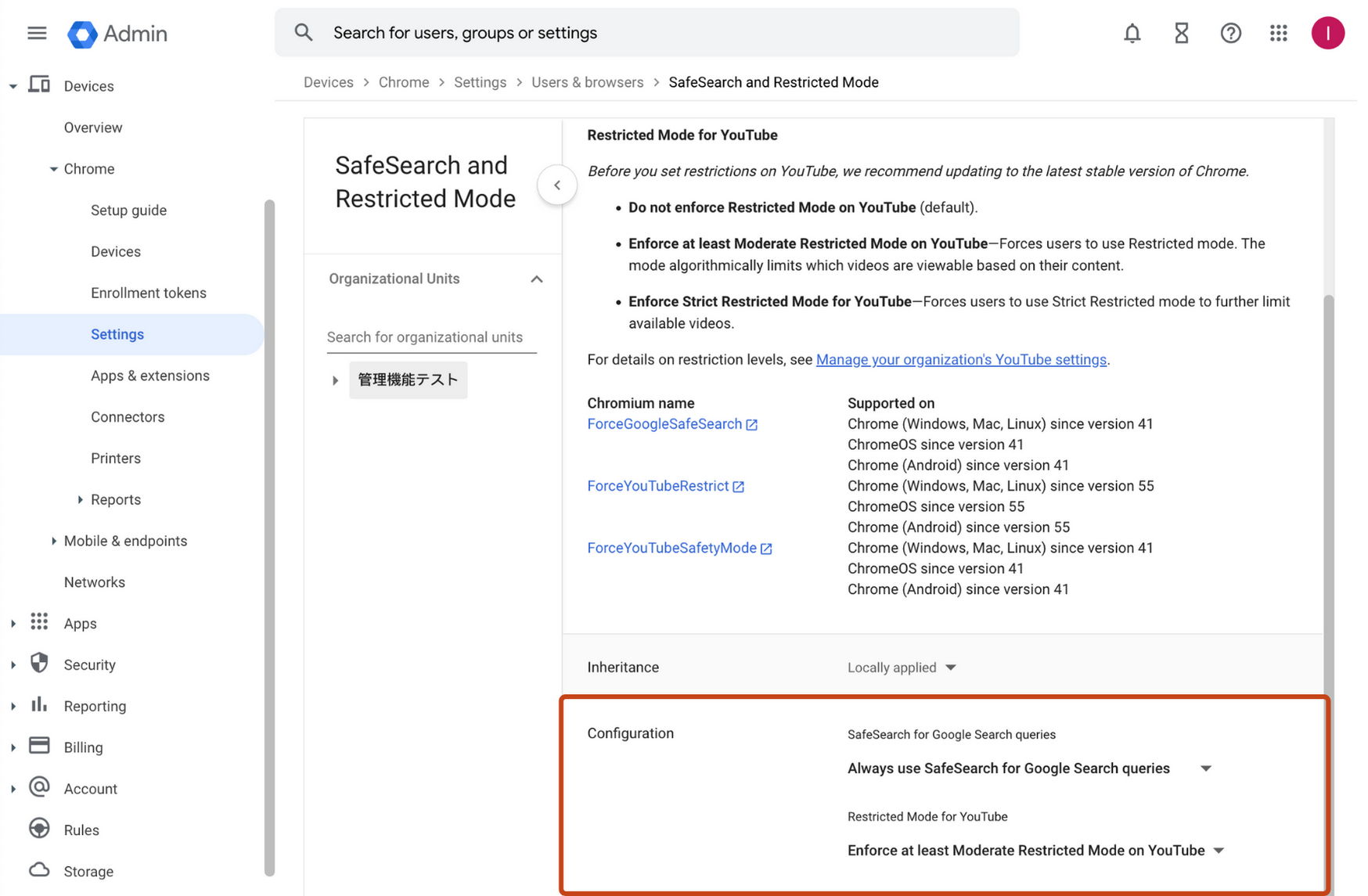The width and height of the screenshot is (1368, 896).
Task: Open the main hamburger menu
Action: tap(37, 33)
